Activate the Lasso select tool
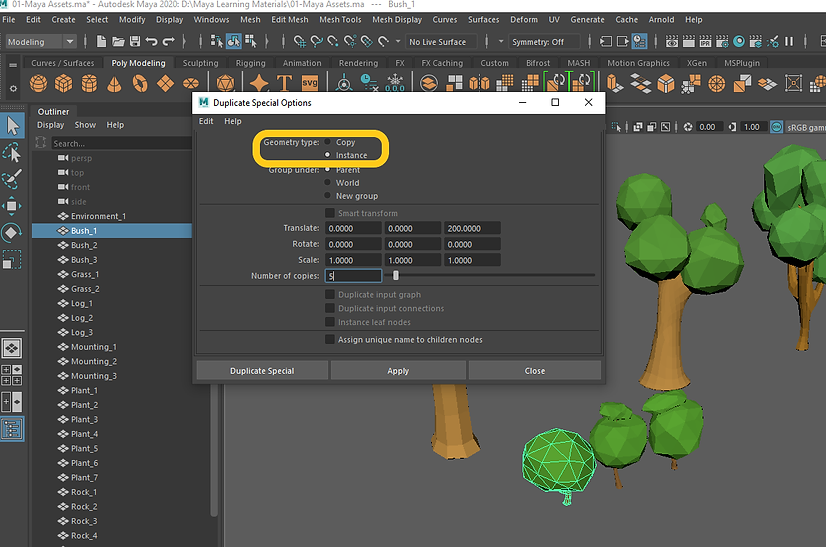 13,153
